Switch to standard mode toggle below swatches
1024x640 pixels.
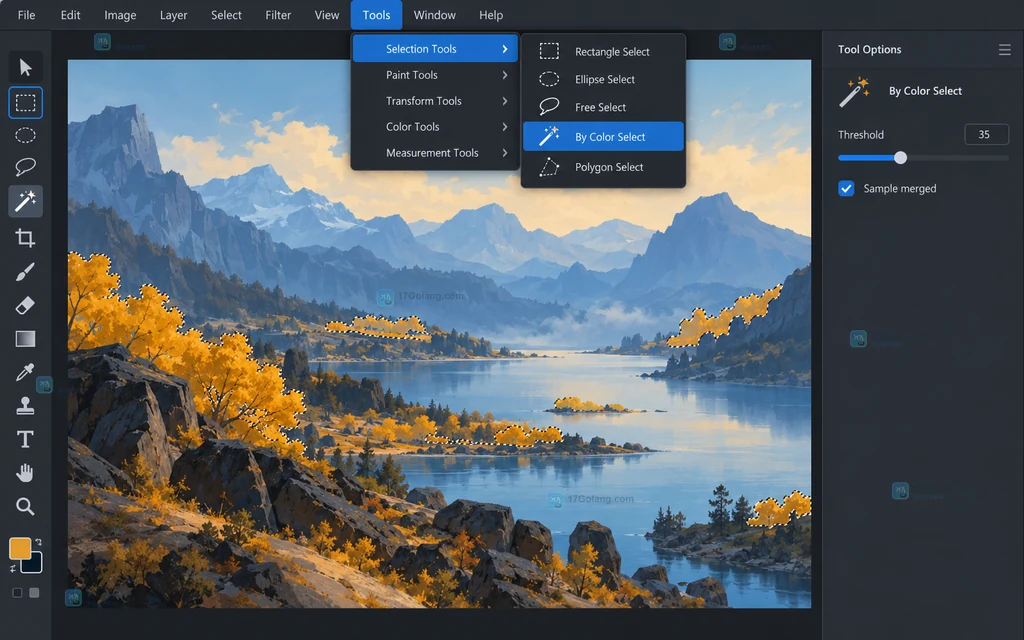[x=17, y=592]
